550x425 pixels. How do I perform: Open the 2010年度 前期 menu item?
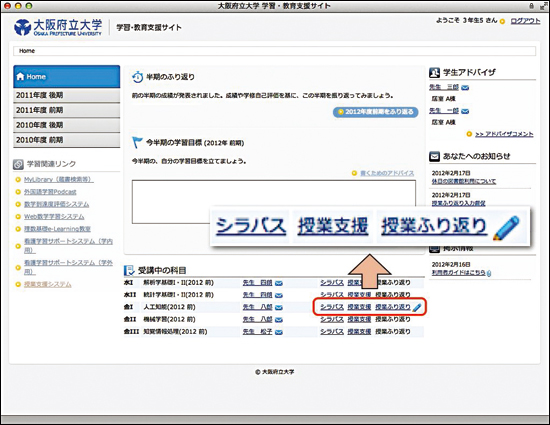pyautogui.click(x=67, y=140)
